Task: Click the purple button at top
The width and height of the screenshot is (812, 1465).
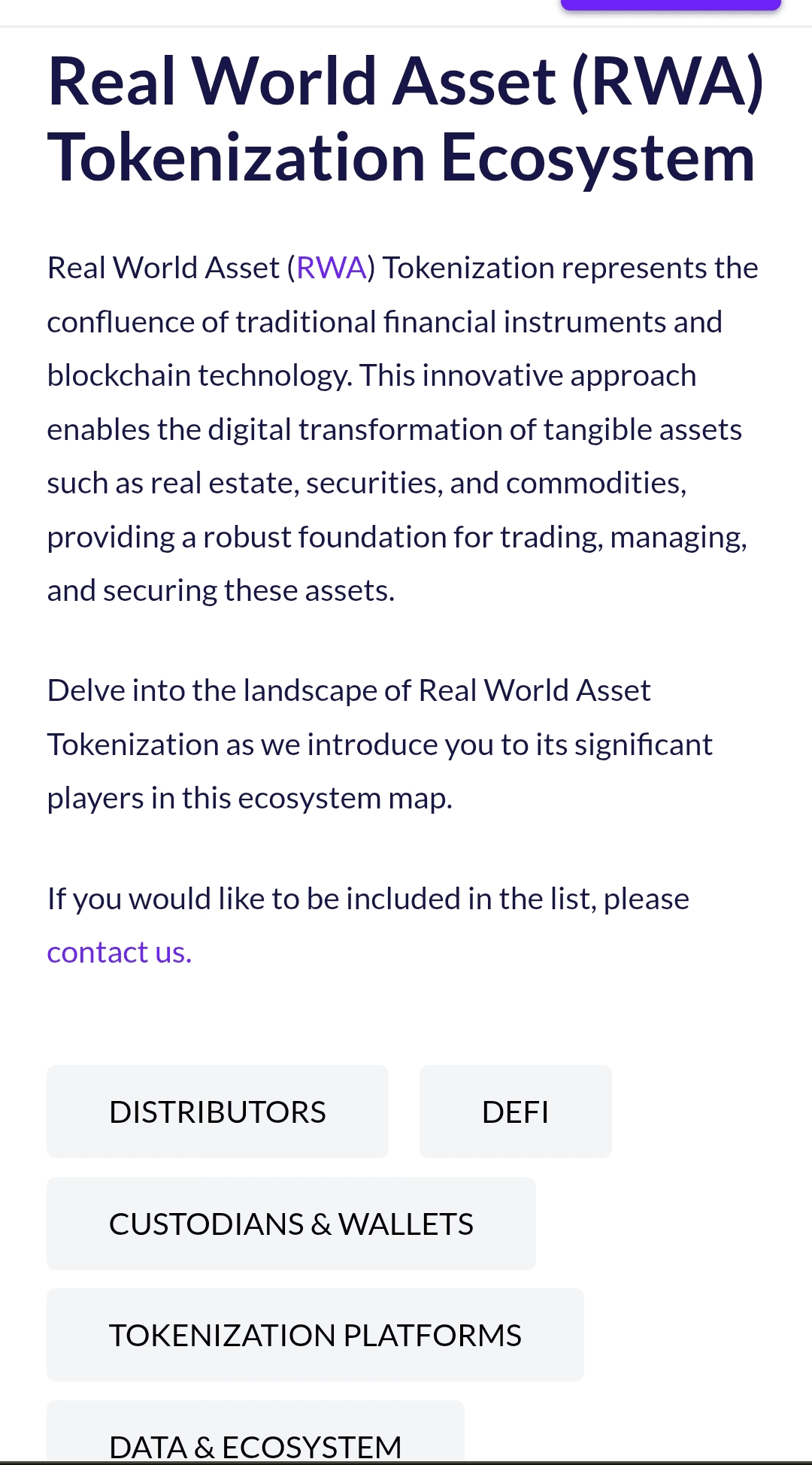Action: tap(670, 5)
